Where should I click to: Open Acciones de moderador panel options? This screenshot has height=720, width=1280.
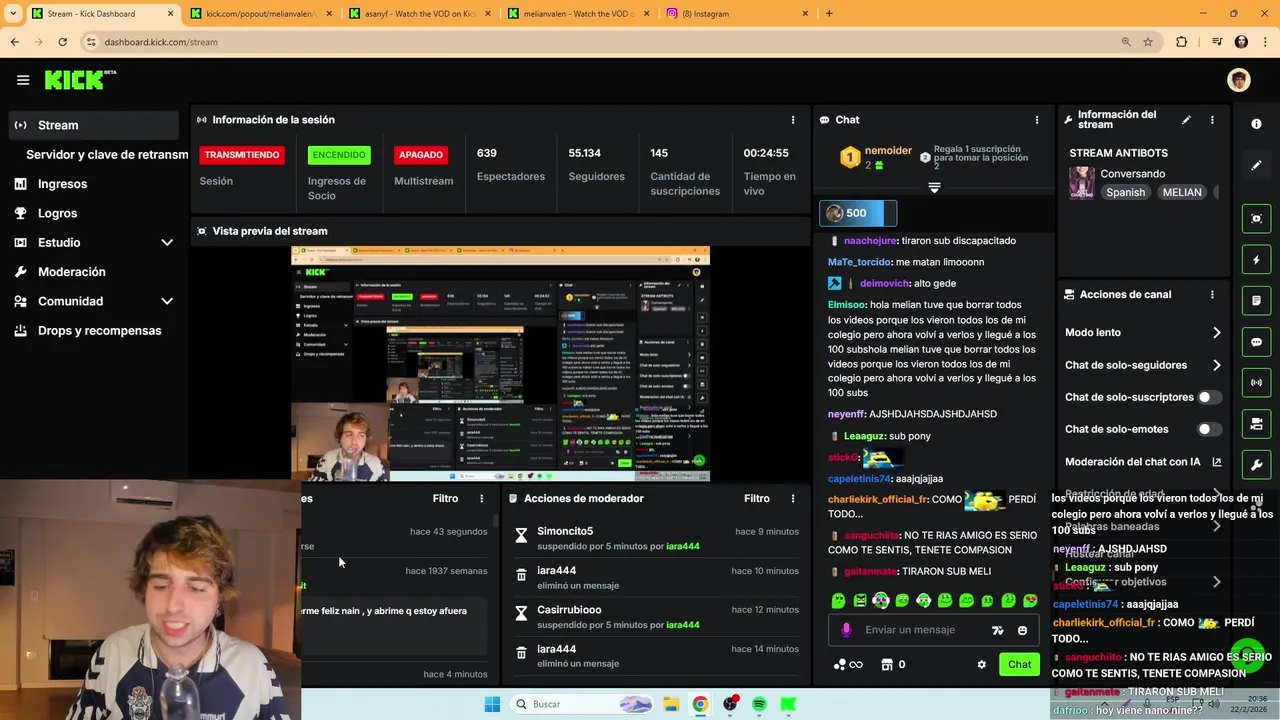pos(793,498)
